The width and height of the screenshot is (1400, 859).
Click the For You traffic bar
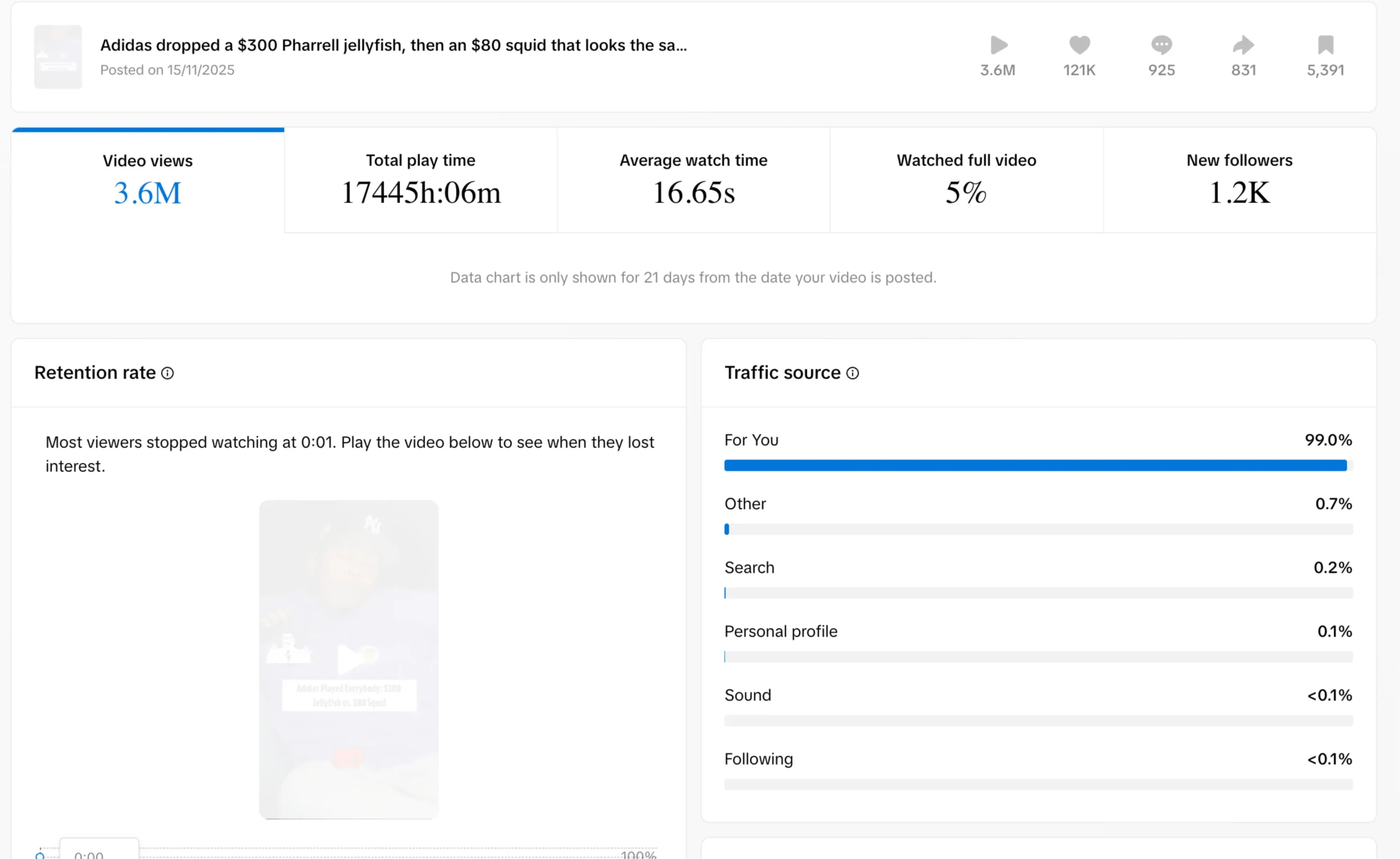coord(1038,466)
